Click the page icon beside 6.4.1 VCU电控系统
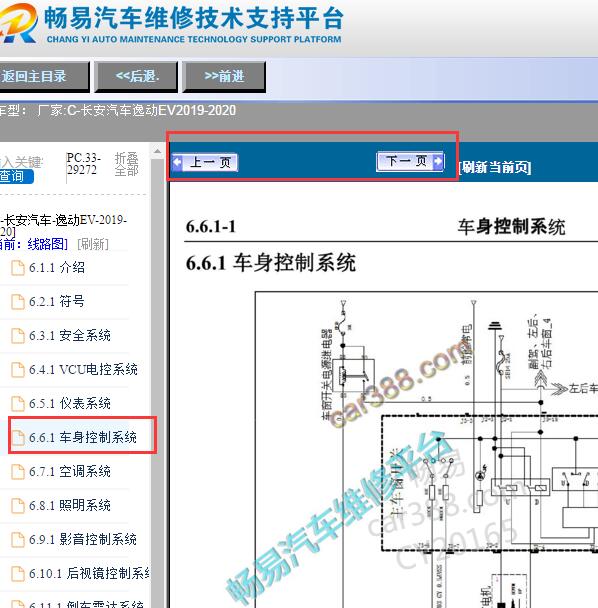Viewport: 598px width, 608px height. (17, 370)
